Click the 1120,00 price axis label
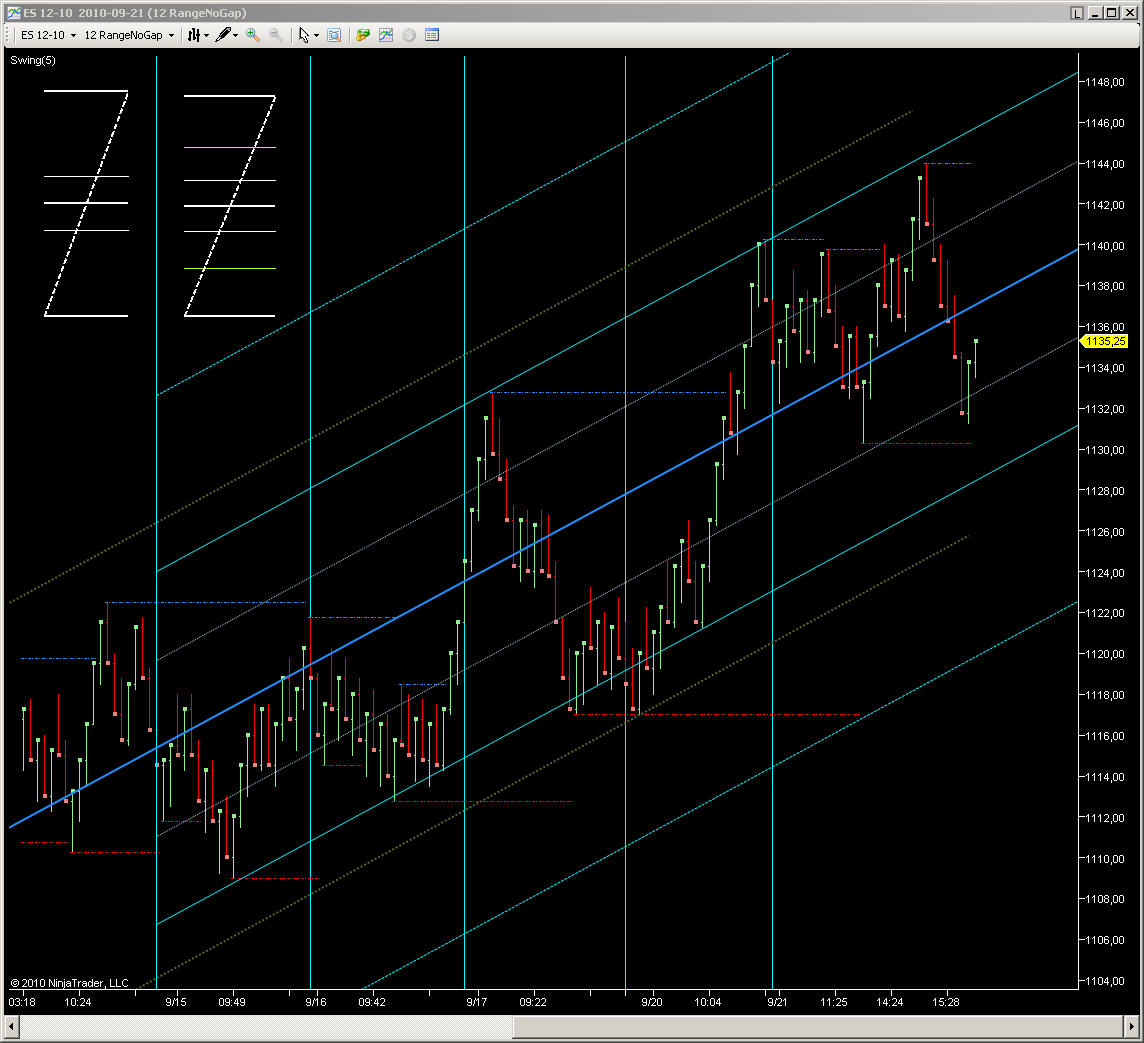1144x1043 pixels. click(1105, 654)
